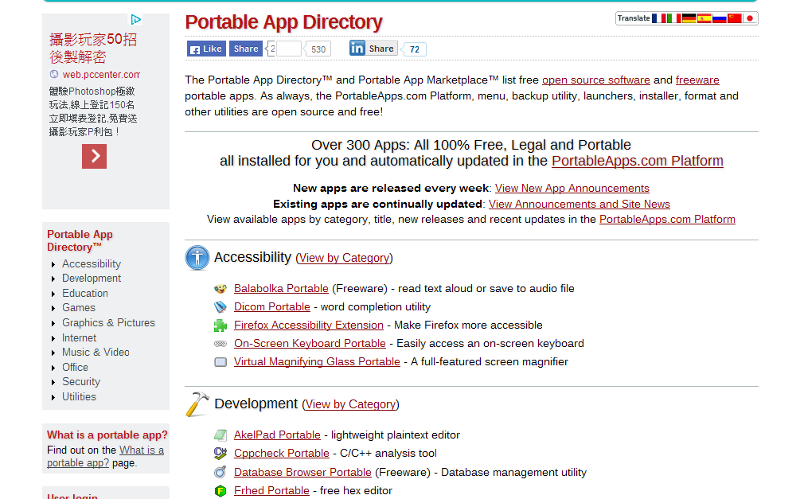Click the German flag translate icon

coord(689,18)
